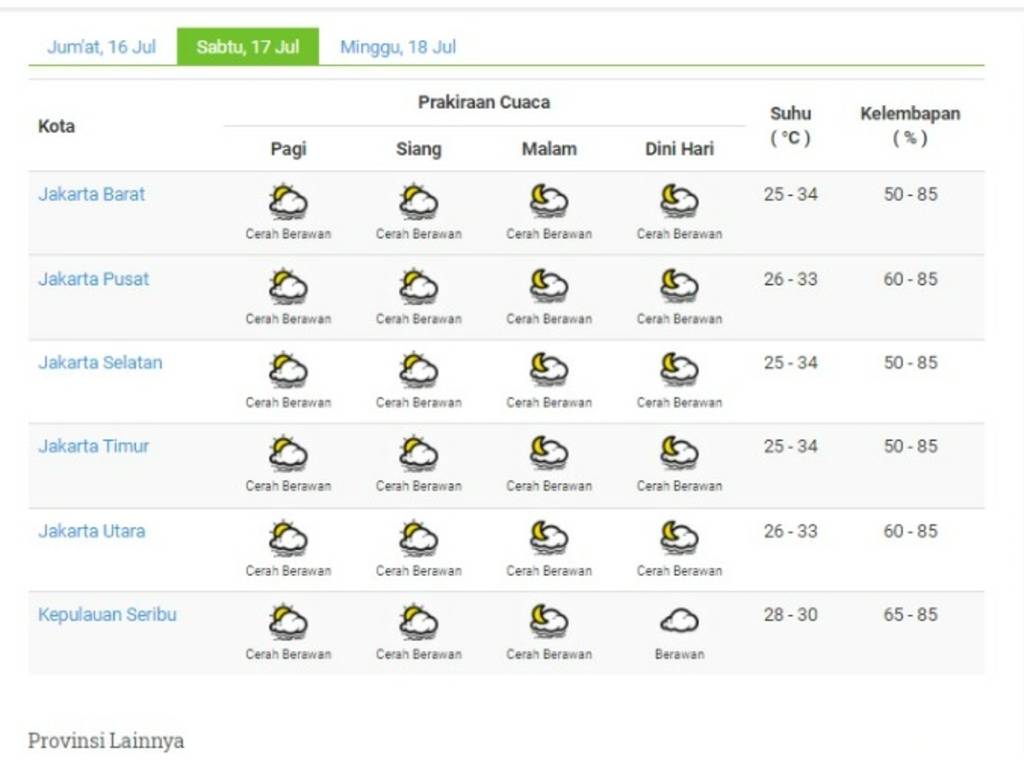Viewport: 1024px width, 768px height.
Task: Click Jakarta Timur Siang weather icon
Action: tap(419, 453)
